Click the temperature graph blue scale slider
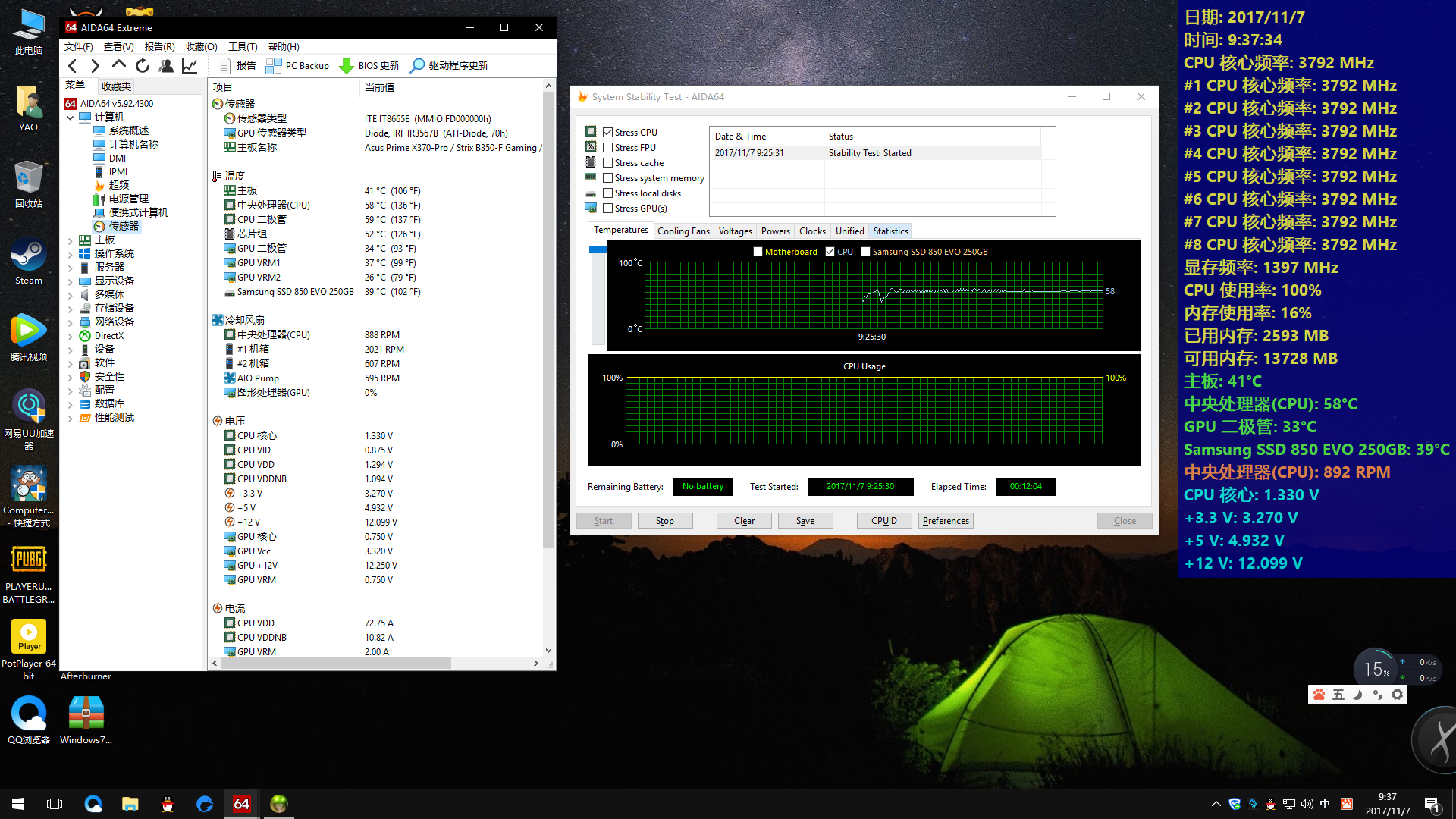Screen dimensions: 1456x819 click(x=598, y=249)
